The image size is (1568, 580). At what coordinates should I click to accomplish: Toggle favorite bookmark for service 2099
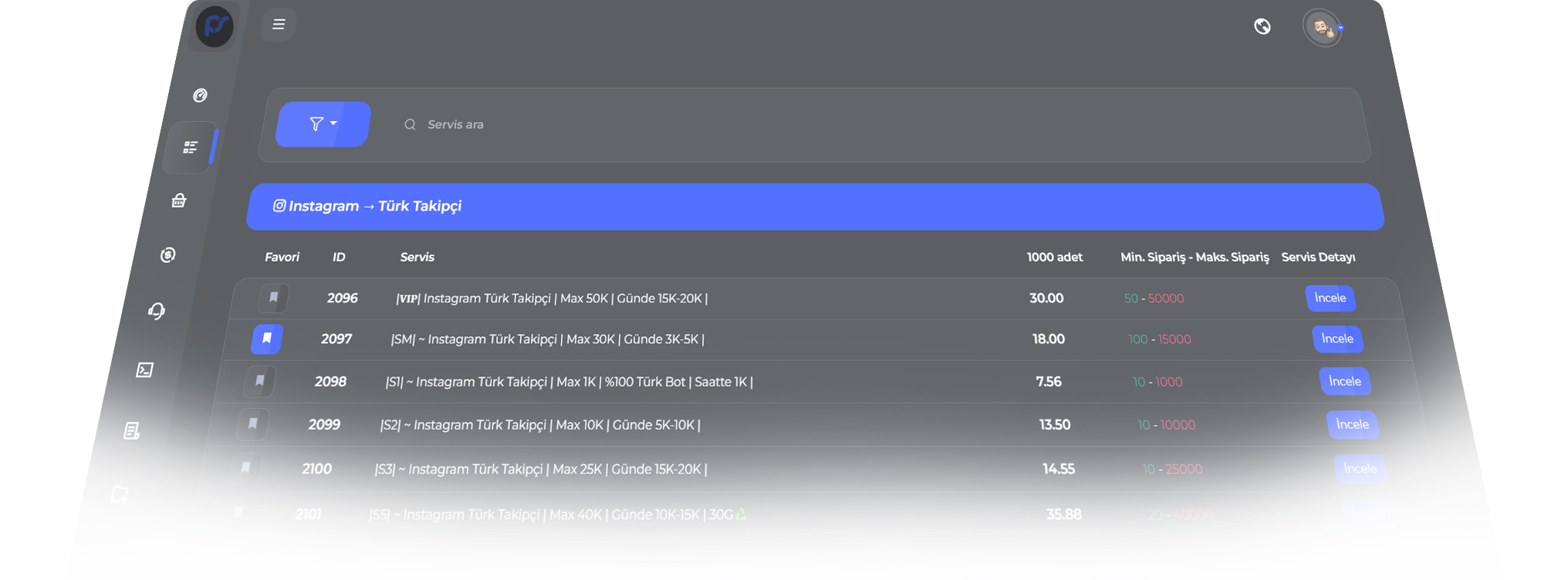tap(253, 424)
